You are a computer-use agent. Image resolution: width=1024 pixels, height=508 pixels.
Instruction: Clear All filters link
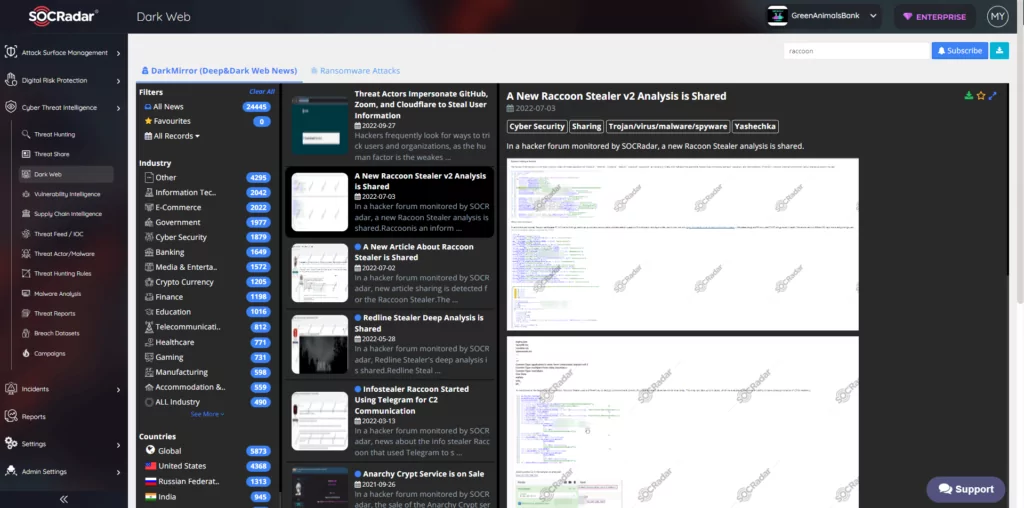[x=262, y=92]
